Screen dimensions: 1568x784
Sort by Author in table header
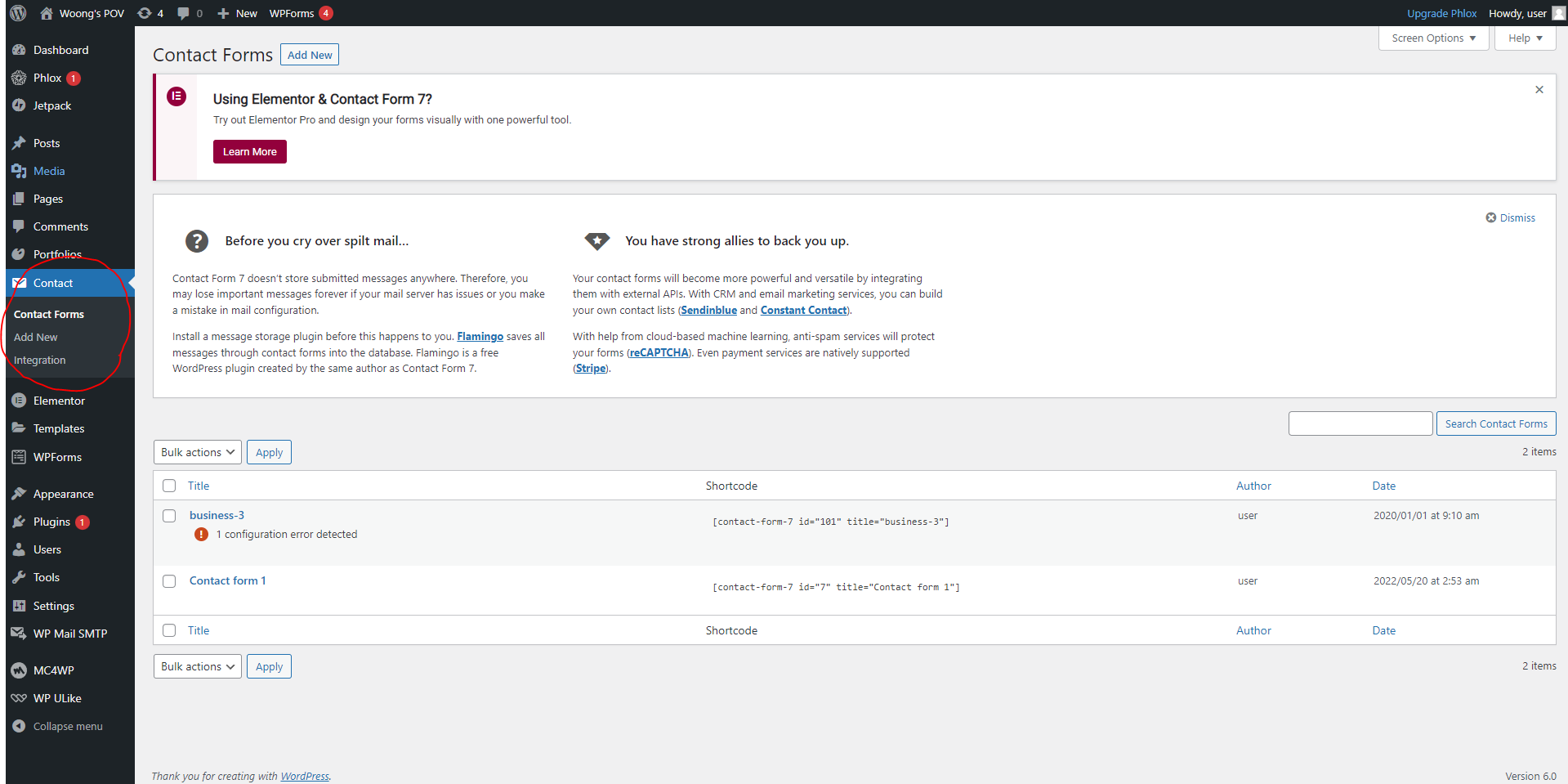1253,486
